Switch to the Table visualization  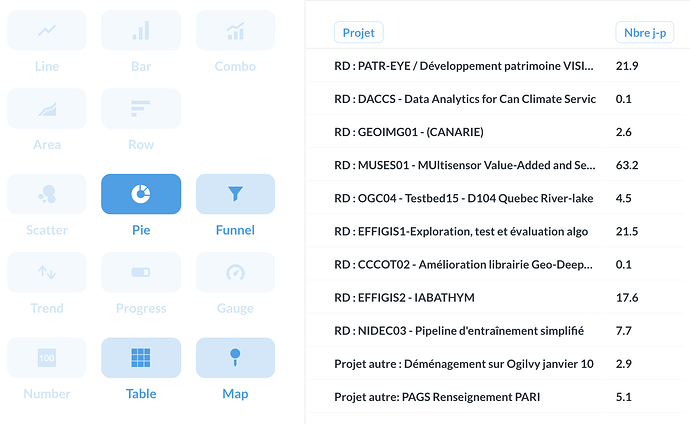point(141,358)
